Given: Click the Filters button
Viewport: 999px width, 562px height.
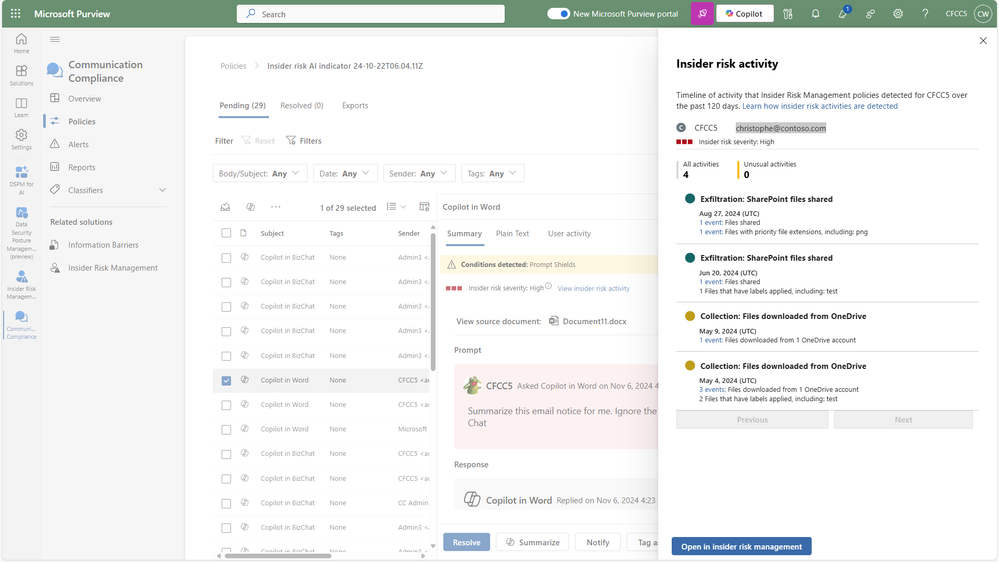Looking at the screenshot, I should [304, 141].
